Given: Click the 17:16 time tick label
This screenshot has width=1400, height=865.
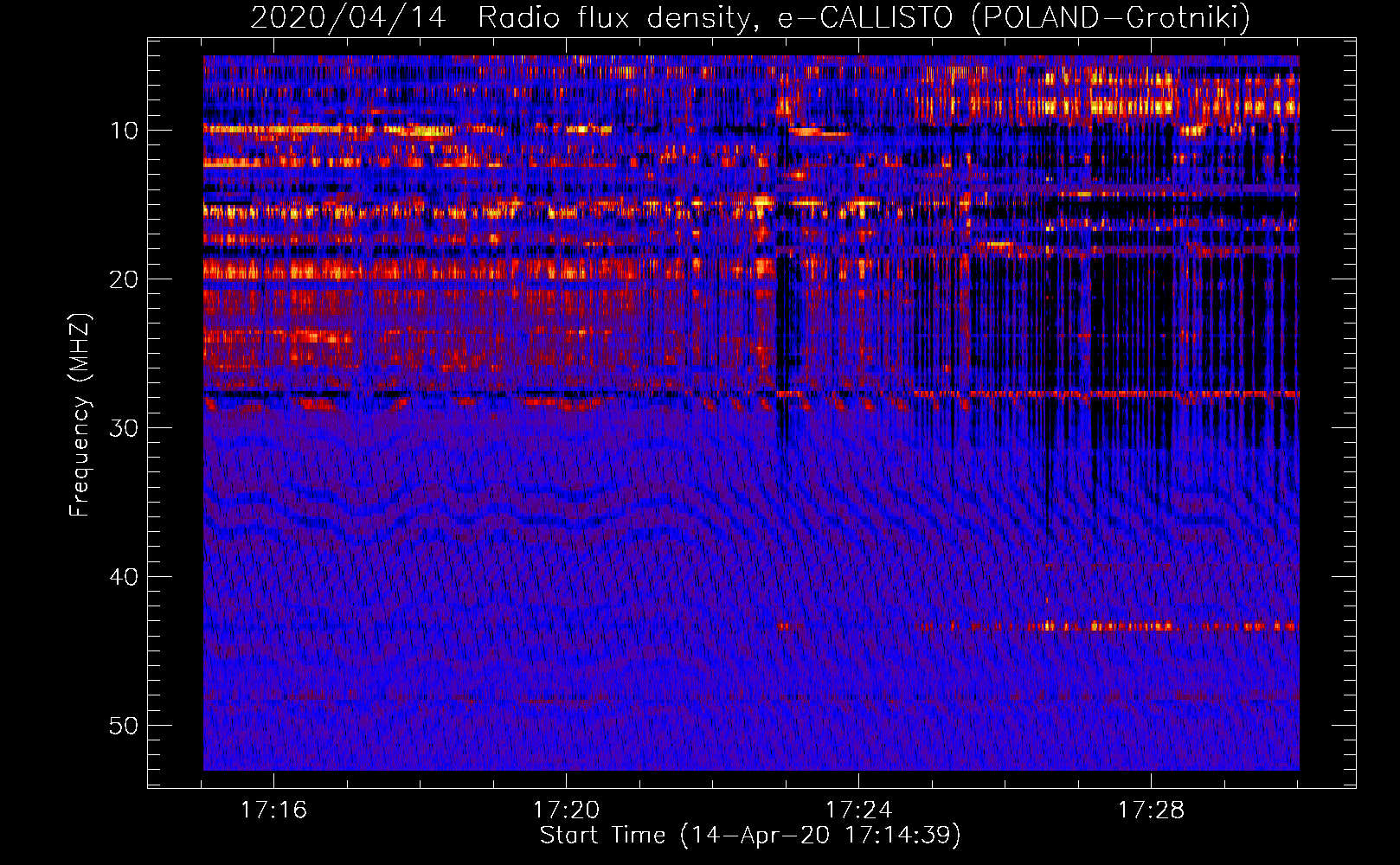Looking at the screenshot, I should (274, 811).
